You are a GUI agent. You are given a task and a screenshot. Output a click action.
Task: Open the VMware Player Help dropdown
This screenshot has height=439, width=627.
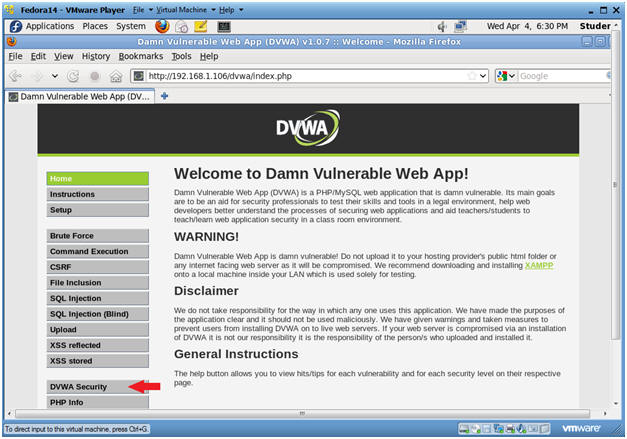(231, 10)
